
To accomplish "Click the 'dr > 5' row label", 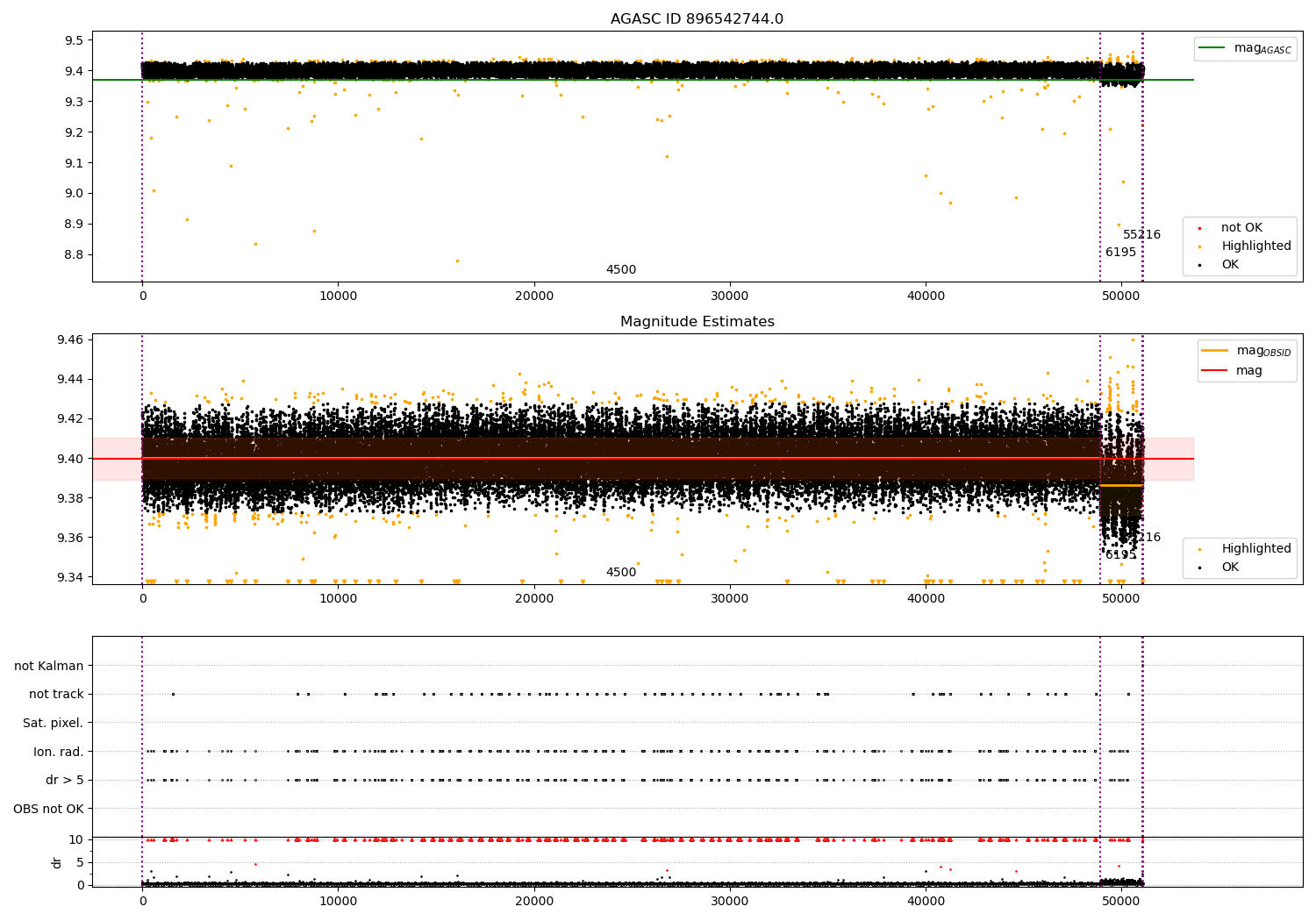I will 64,781.
